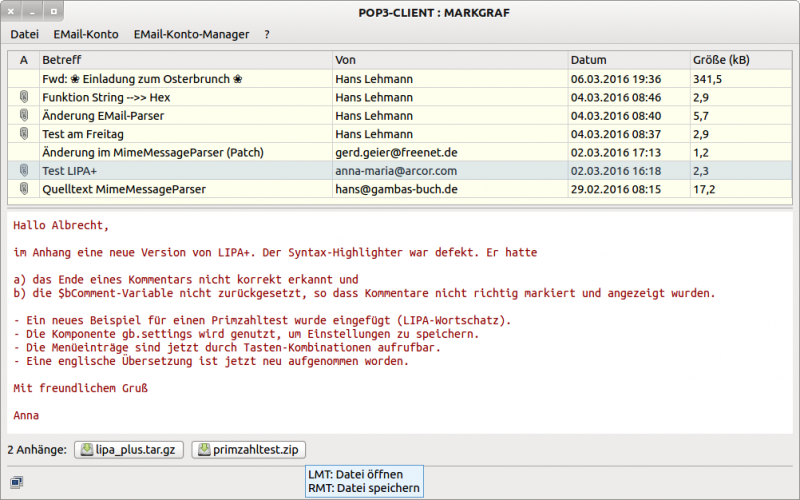800x500 pixels.
Task: Sort emails by Größe (kB) column header
Action: [738, 60]
